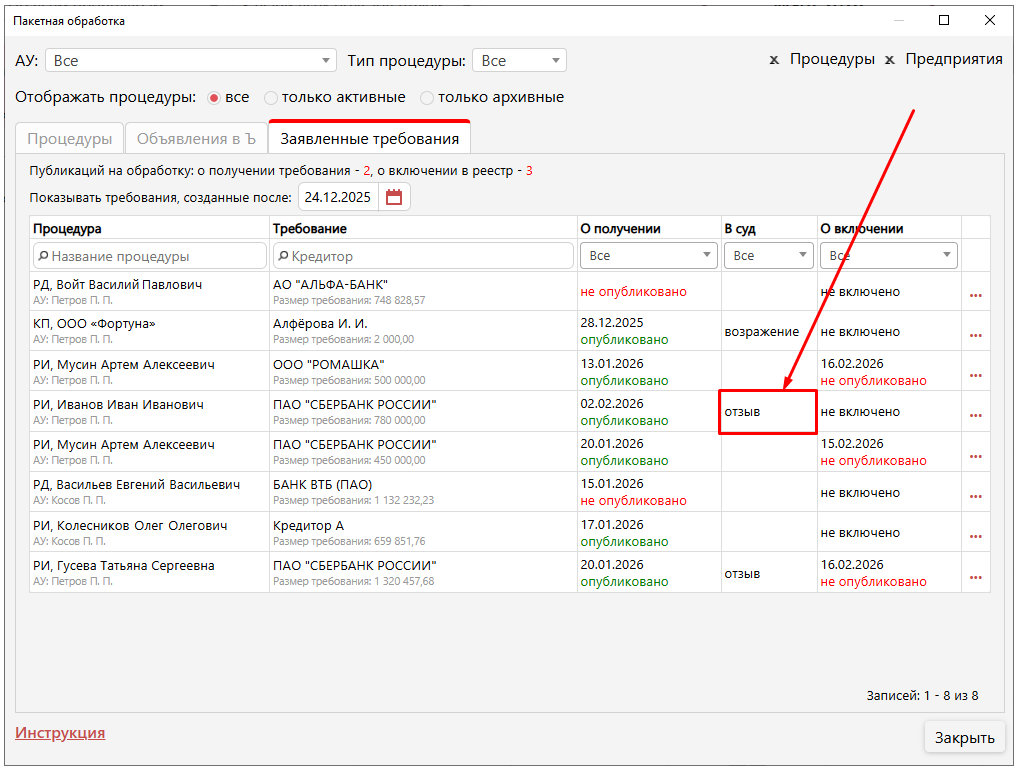Select "только активные" radio option
1017x768 pixels.
click(x=271, y=98)
